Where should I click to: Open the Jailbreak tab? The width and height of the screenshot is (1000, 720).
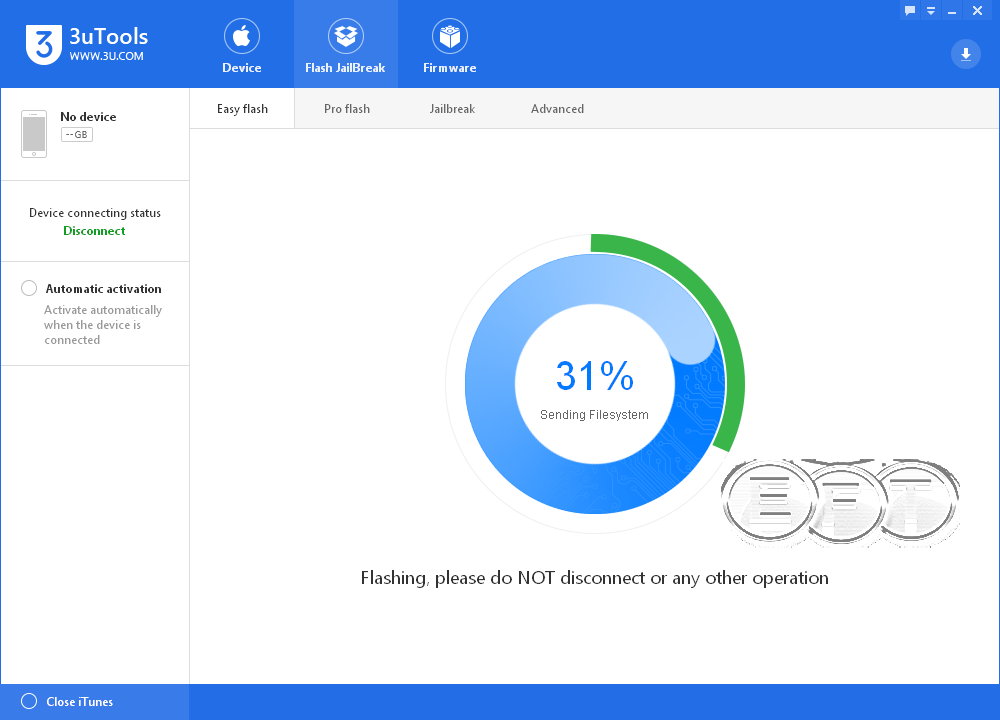pyautogui.click(x=452, y=109)
